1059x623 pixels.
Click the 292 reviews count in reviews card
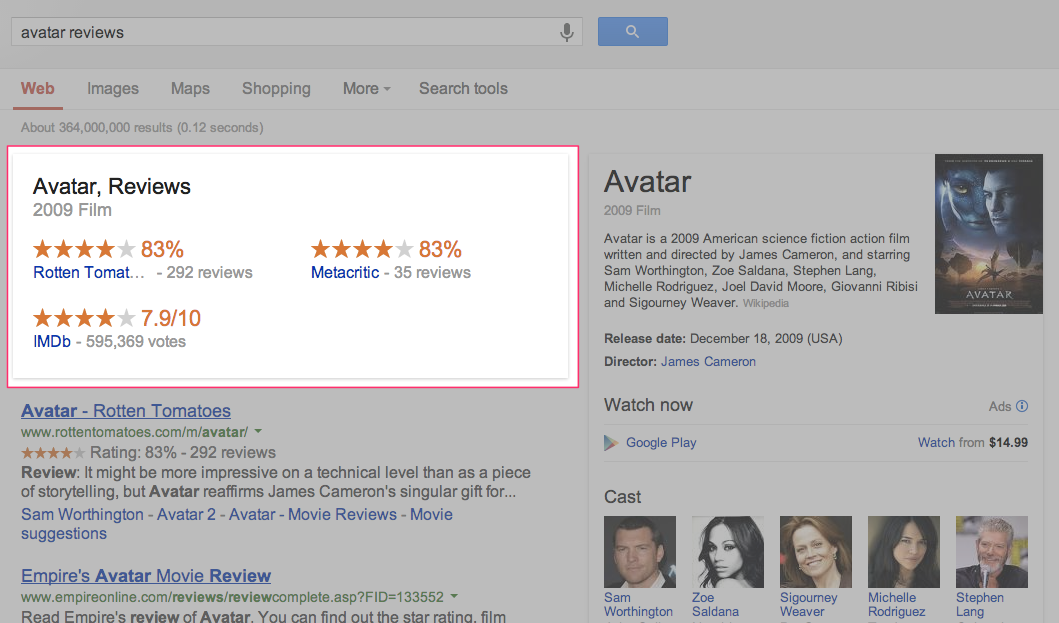pos(209,272)
